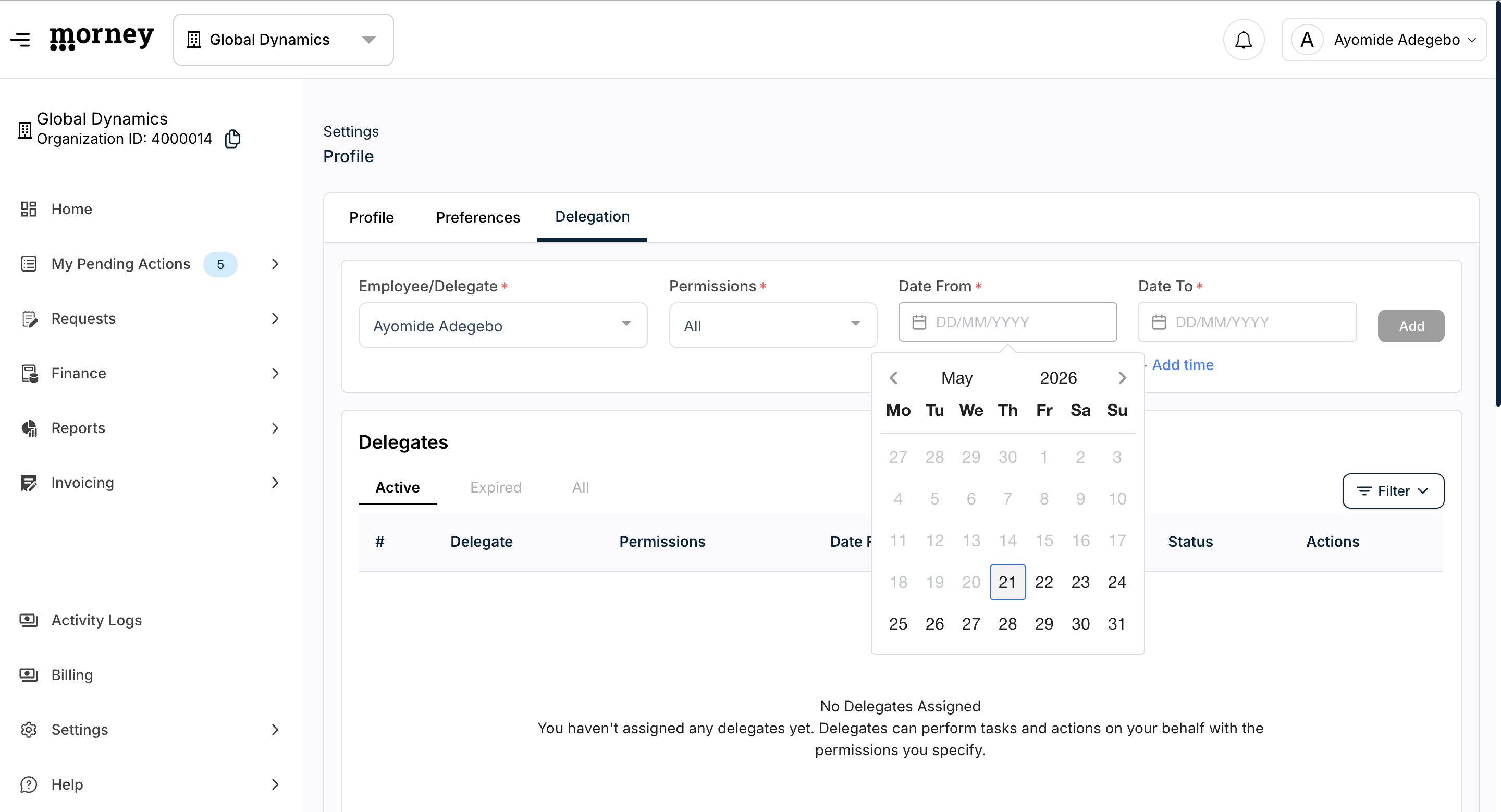Screen dimensions: 1501x812
Task: Click the Help question-mark icon
Action: tap(29, 784)
